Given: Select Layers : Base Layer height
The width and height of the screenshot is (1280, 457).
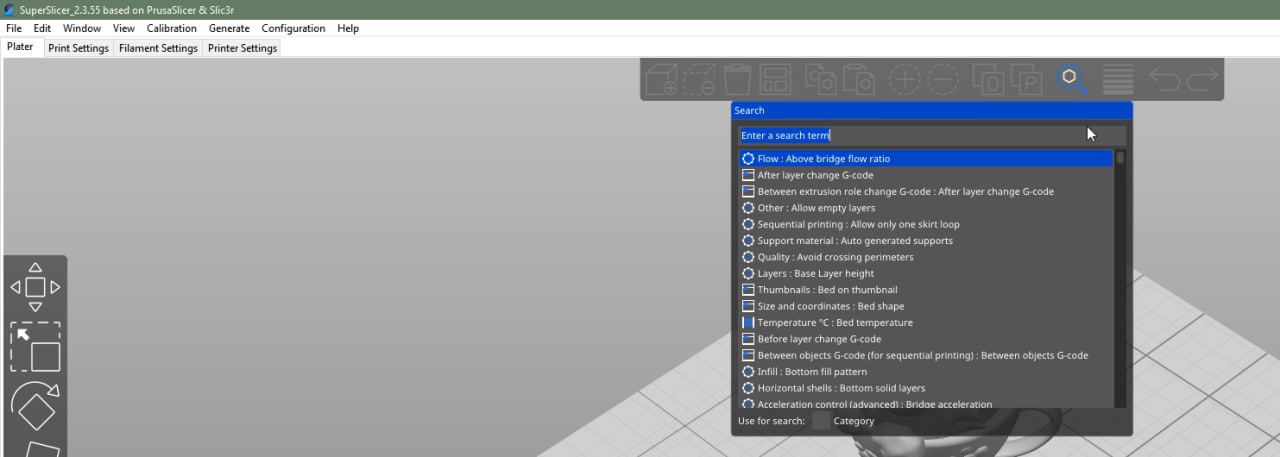Looking at the screenshot, I should pos(926,273).
